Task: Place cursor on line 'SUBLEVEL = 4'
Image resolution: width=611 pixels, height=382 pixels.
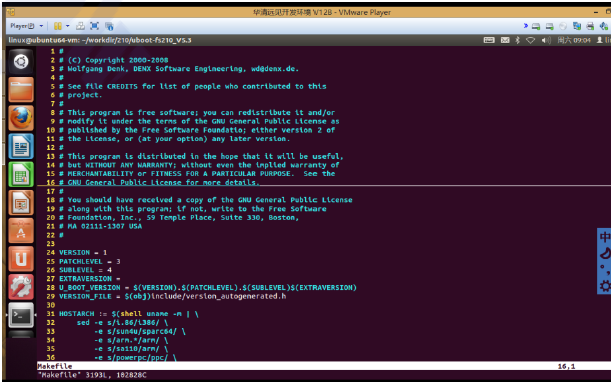Action: pos(85,270)
